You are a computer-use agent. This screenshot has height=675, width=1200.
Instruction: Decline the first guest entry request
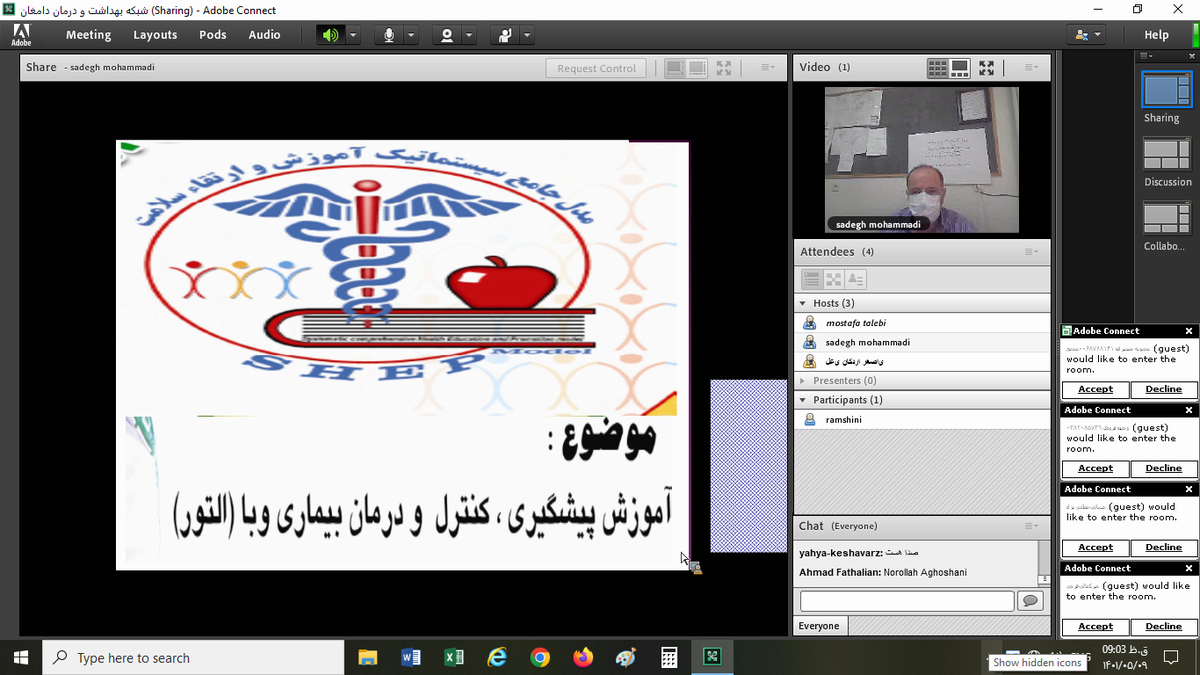coord(1163,389)
